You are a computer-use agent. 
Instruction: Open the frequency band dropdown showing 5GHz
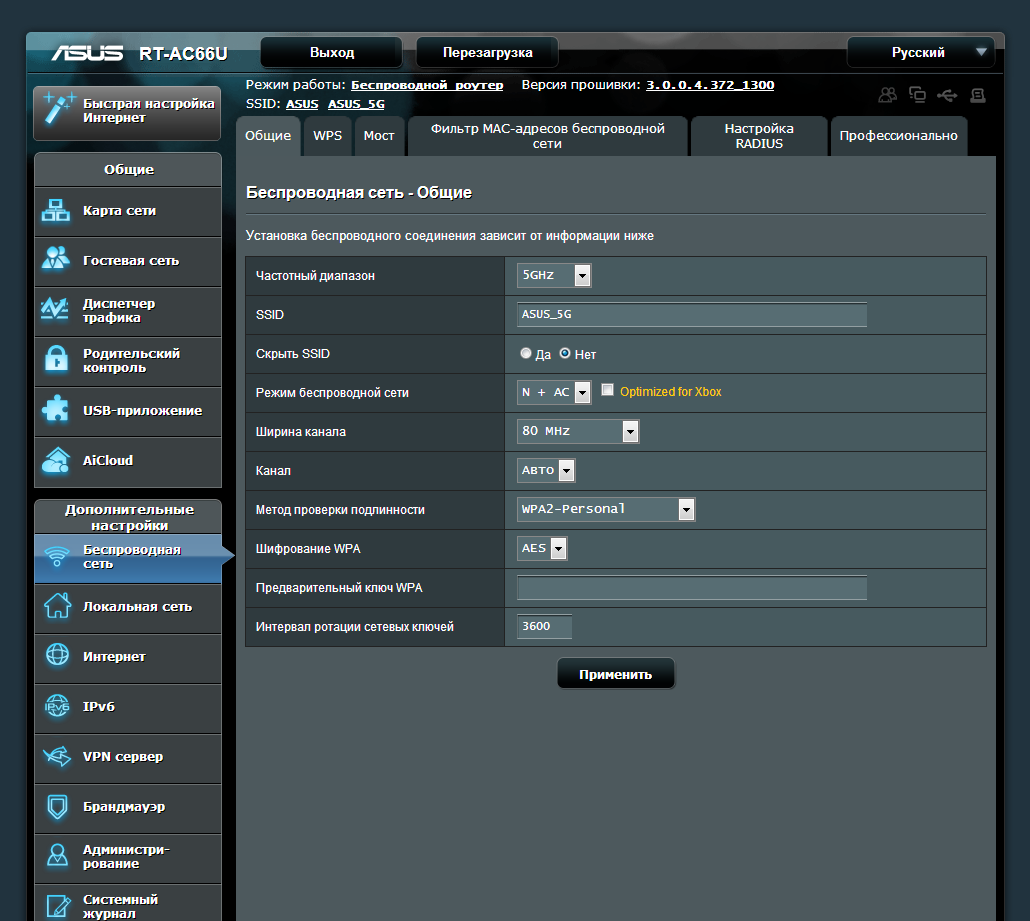pyautogui.click(x=554, y=275)
